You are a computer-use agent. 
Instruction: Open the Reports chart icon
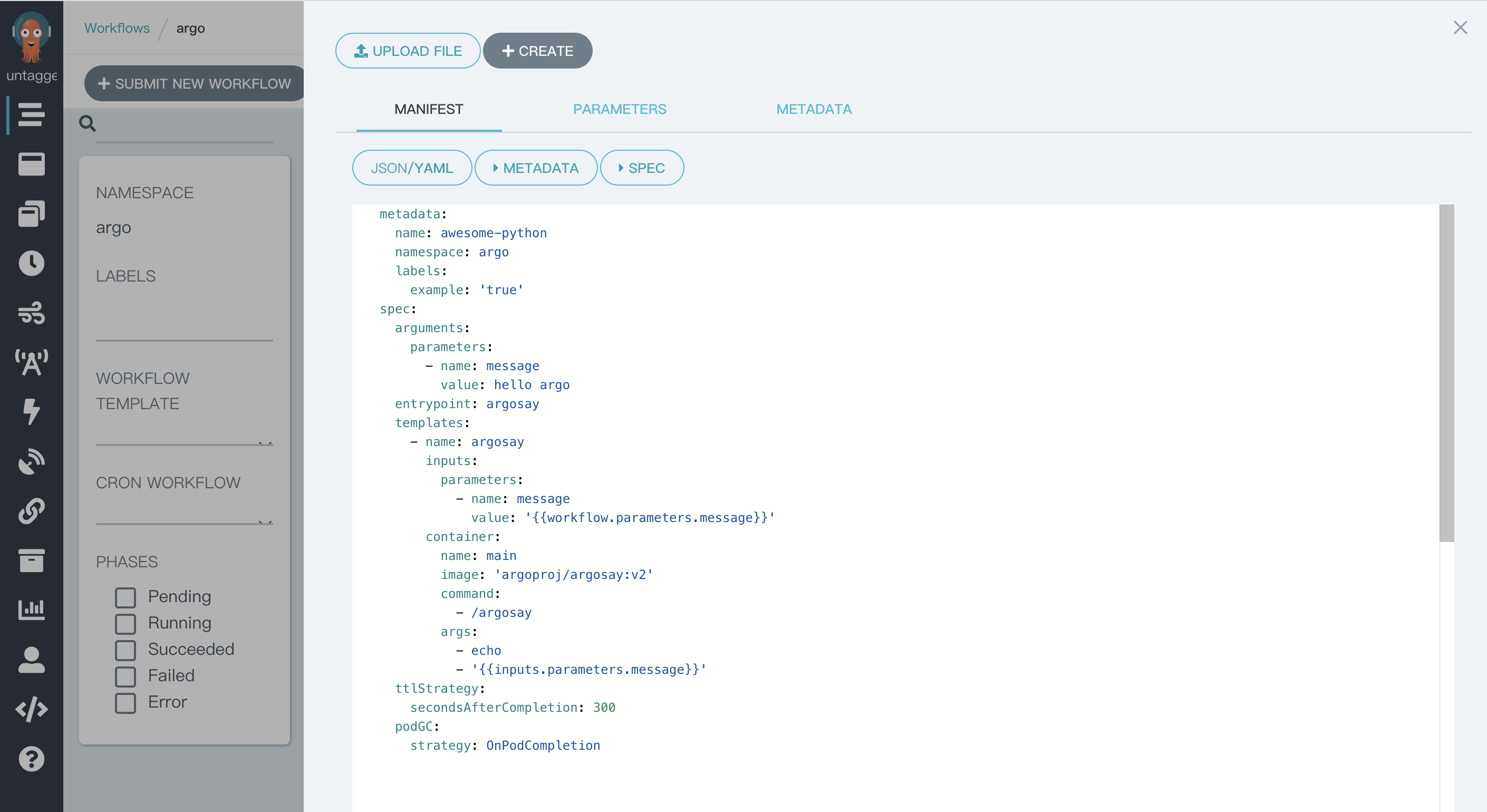click(x=31, y=609)
